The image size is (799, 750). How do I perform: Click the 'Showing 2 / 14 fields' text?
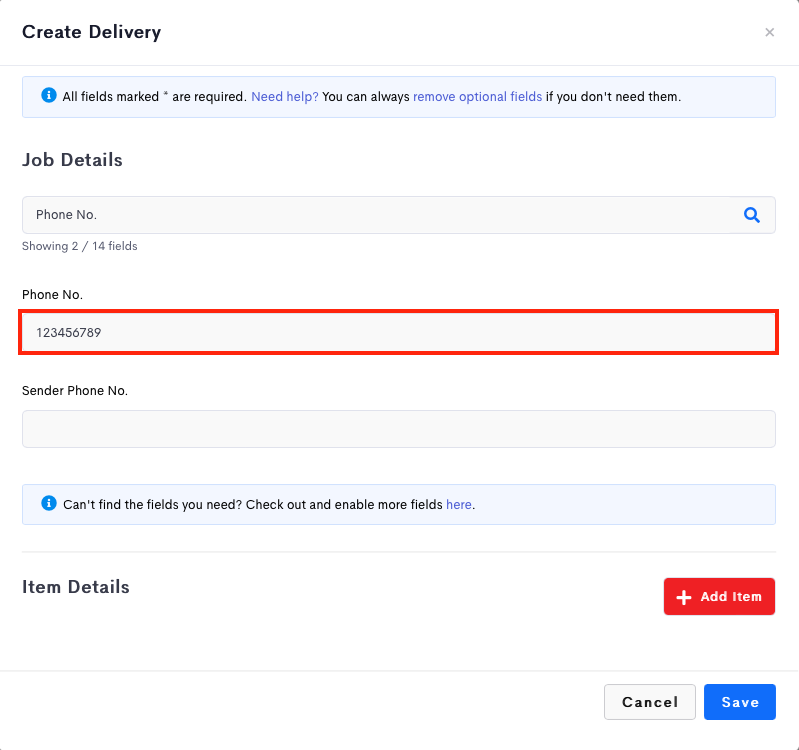click(x=79, y=246)
